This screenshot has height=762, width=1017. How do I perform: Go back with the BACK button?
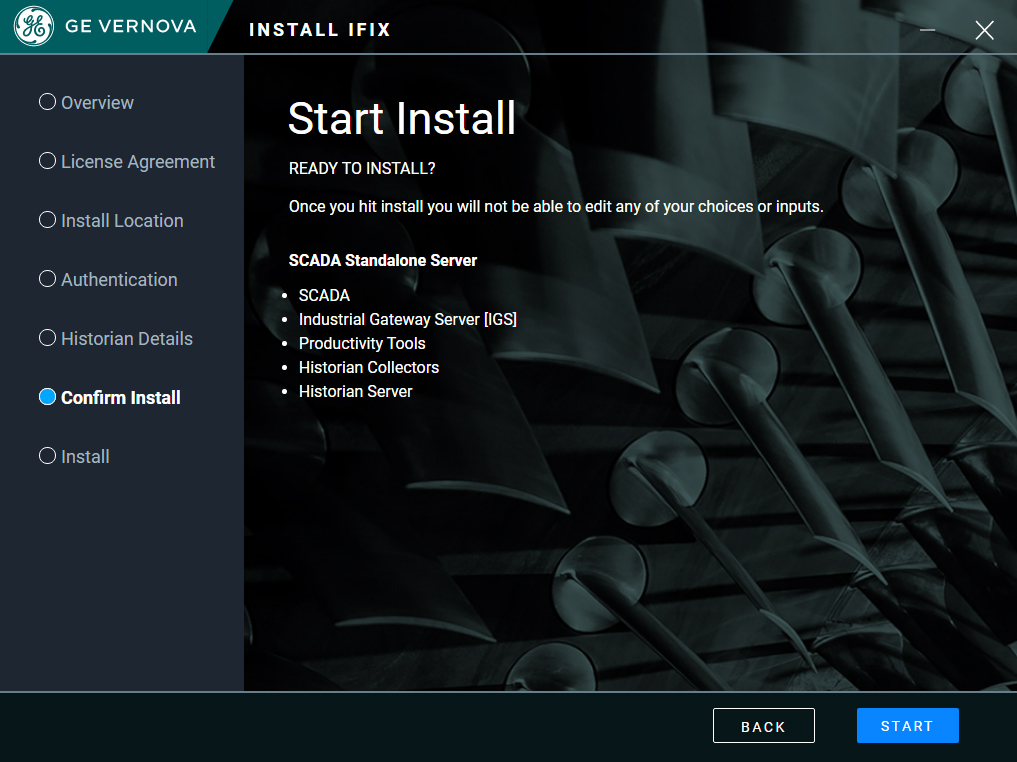pyautogui.click(x=763, y=726)
